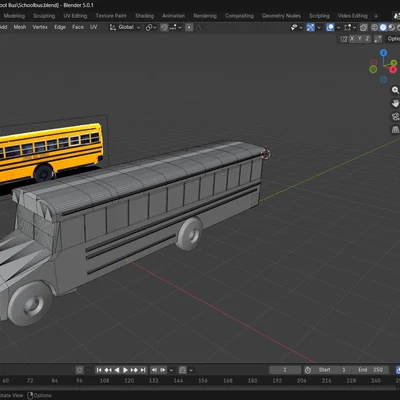This screenshot has width=400, height=400.
Task: Play the animation forward
Action: (125, 370)
